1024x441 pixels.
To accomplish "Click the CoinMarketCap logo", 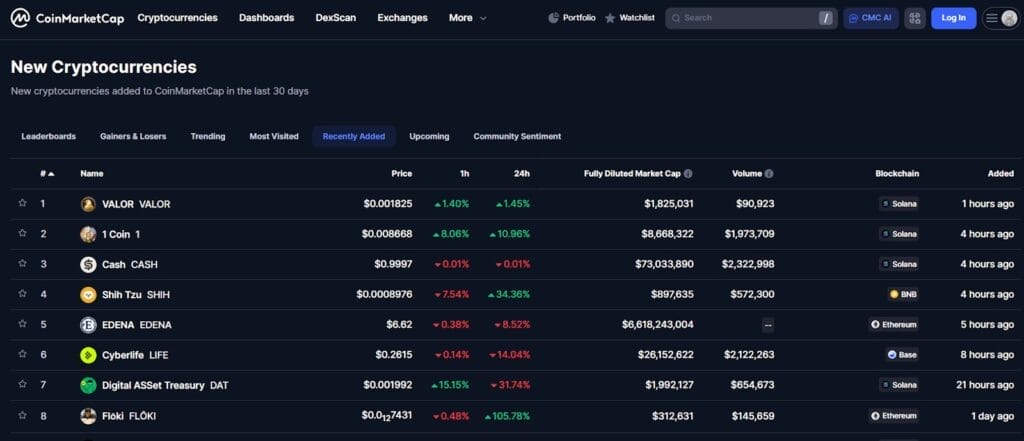I will 67,18.
